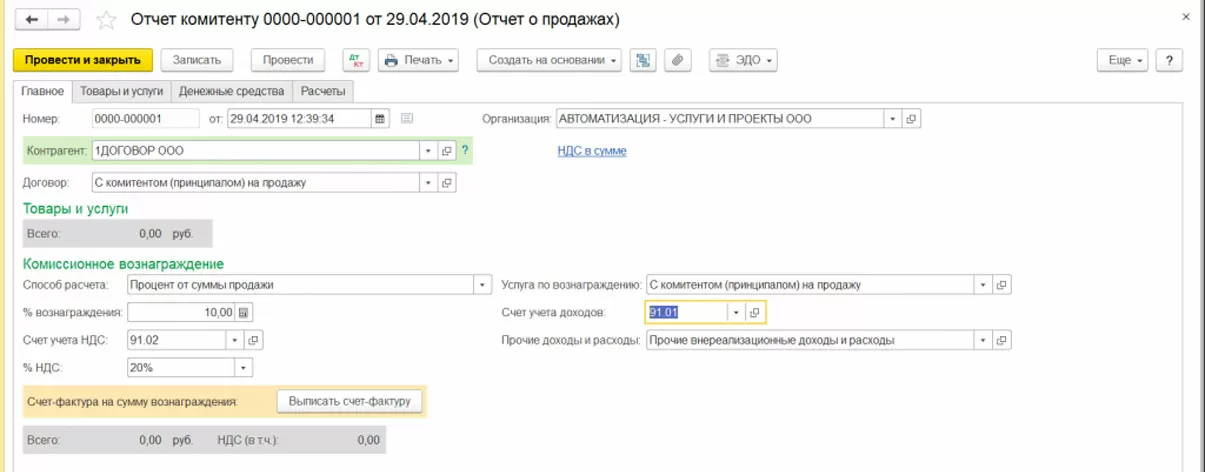1205x472 pixels.
Task: Expand Организация dropdown list
Action: point(893,118)
